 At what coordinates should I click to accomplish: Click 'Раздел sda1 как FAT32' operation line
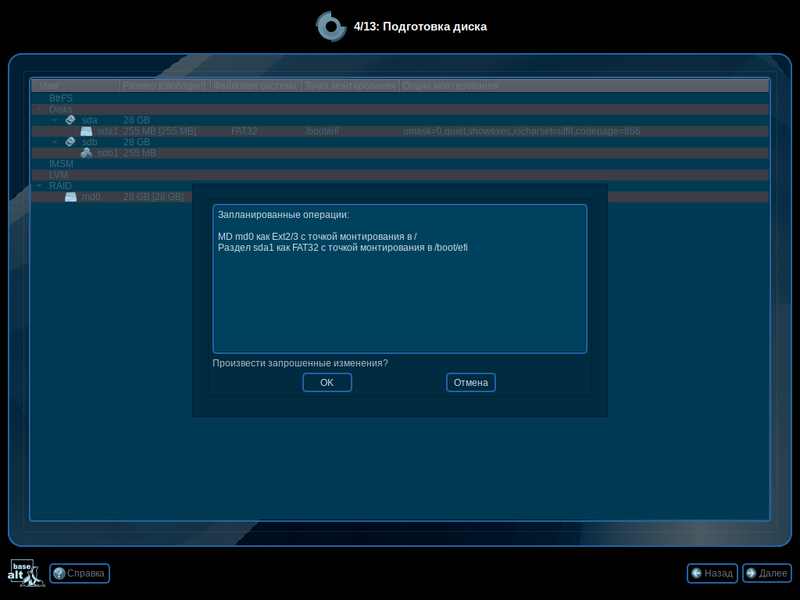343,248
